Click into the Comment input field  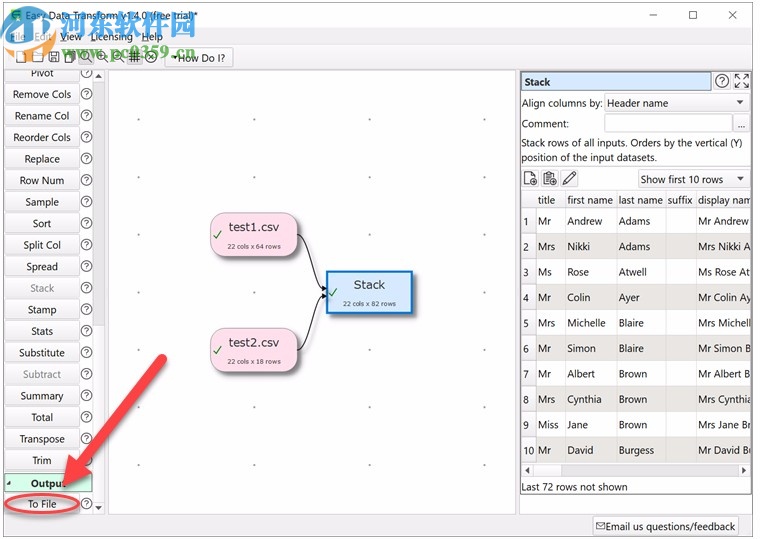[668, 124]
